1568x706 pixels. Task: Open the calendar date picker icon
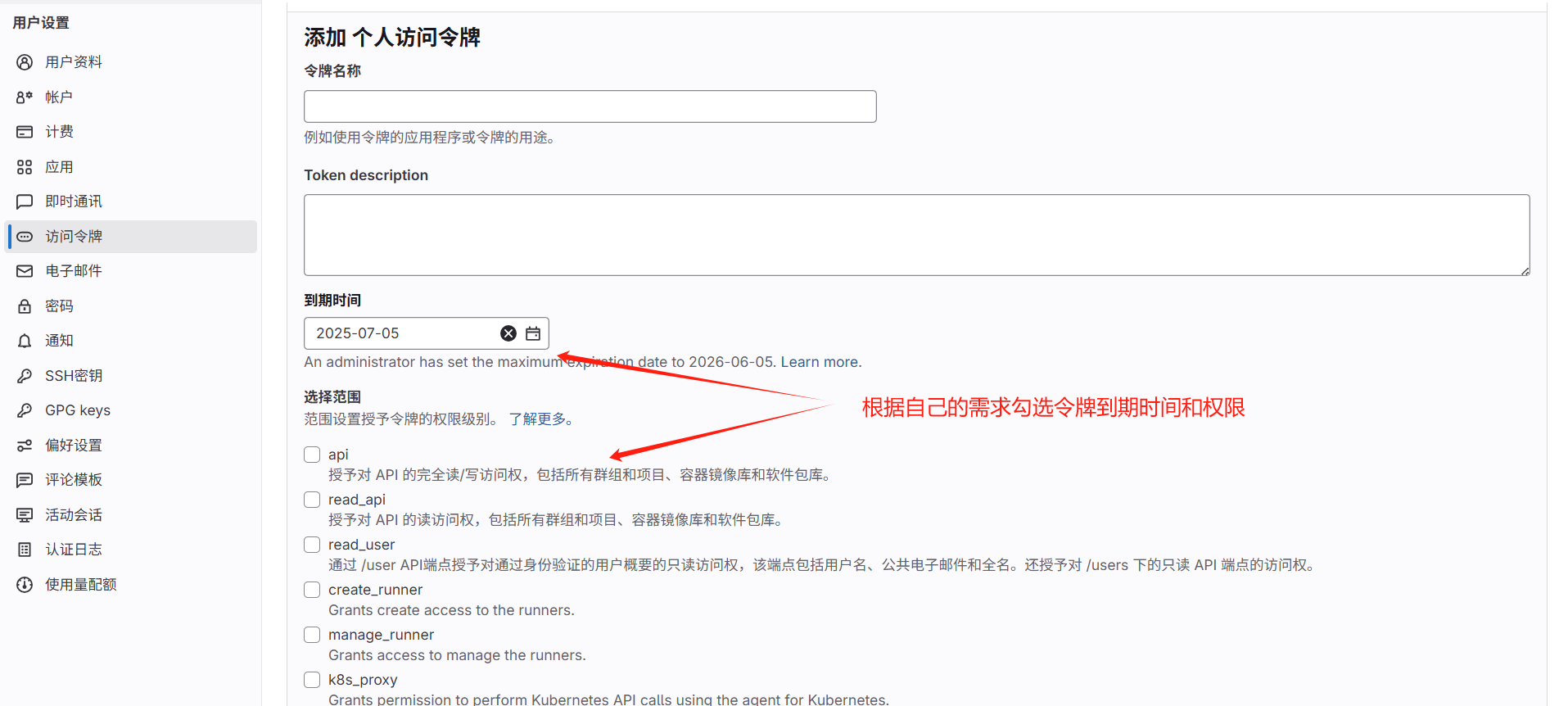pyautogui.click(x=533, y=333)
